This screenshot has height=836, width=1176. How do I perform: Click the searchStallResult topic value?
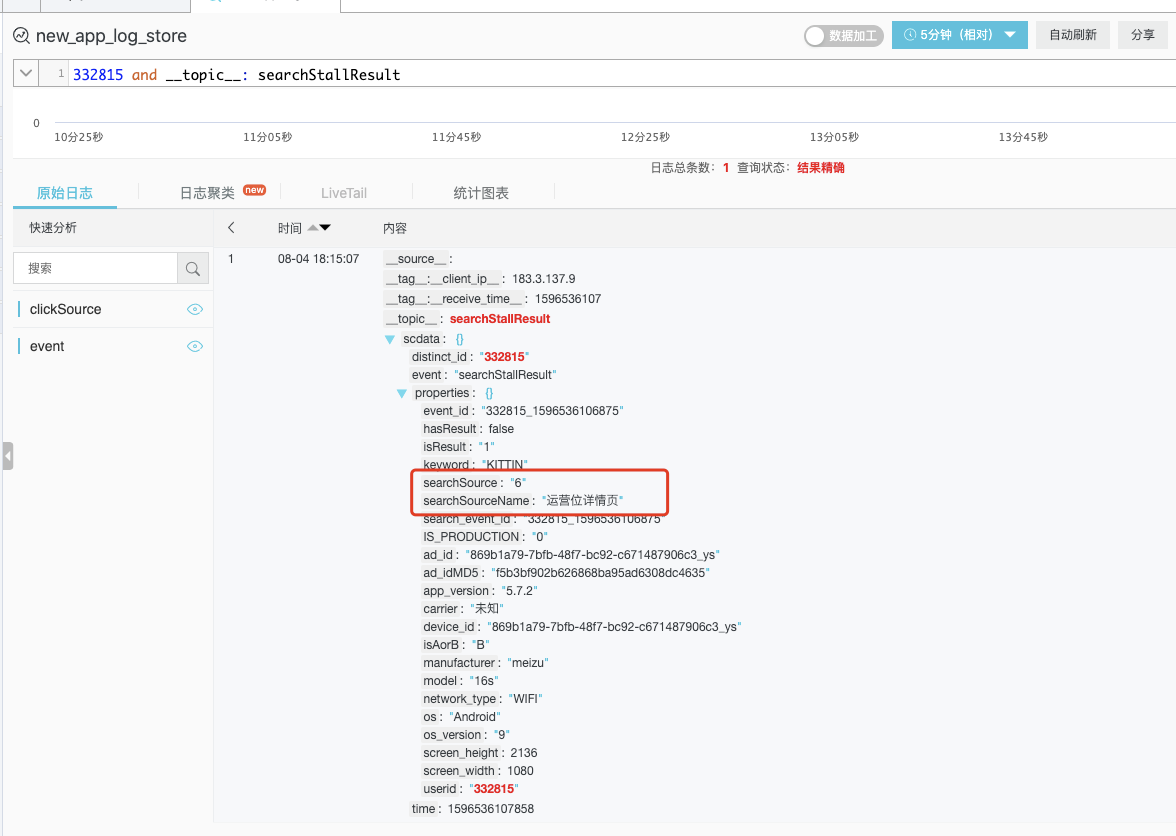500,319
